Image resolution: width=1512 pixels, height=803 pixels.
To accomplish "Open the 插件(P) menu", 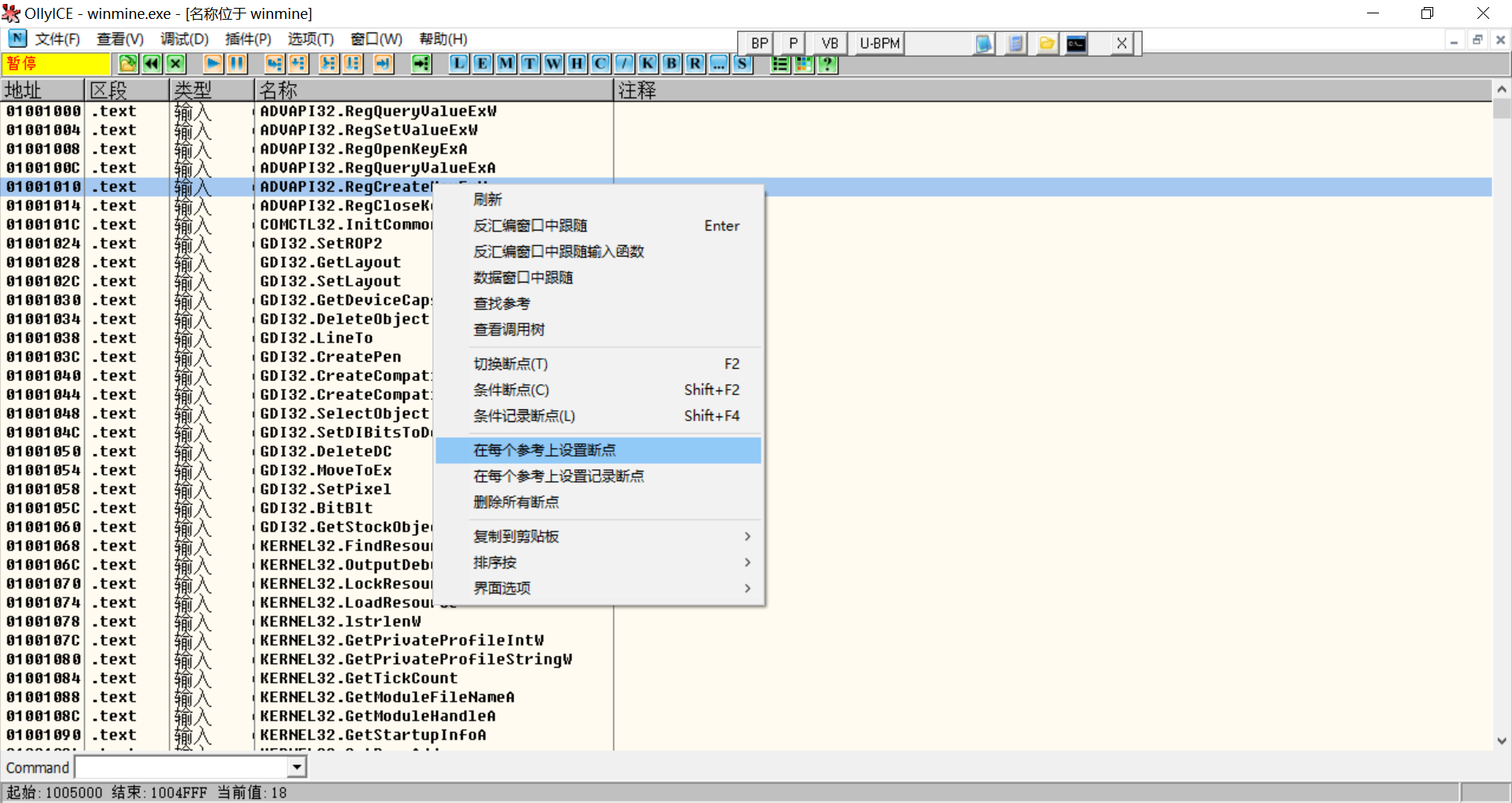I will click(x=248, y=39).
